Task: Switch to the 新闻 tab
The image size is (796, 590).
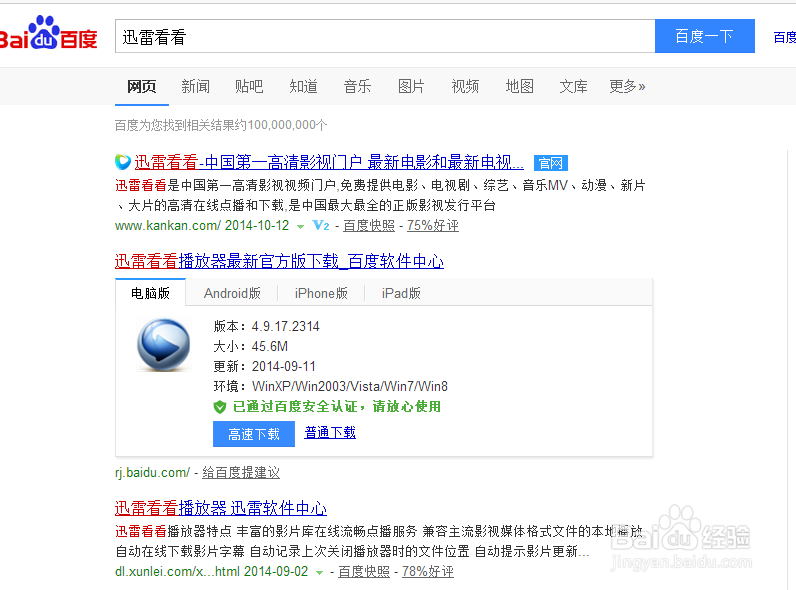Action: [x=195, y=86]
